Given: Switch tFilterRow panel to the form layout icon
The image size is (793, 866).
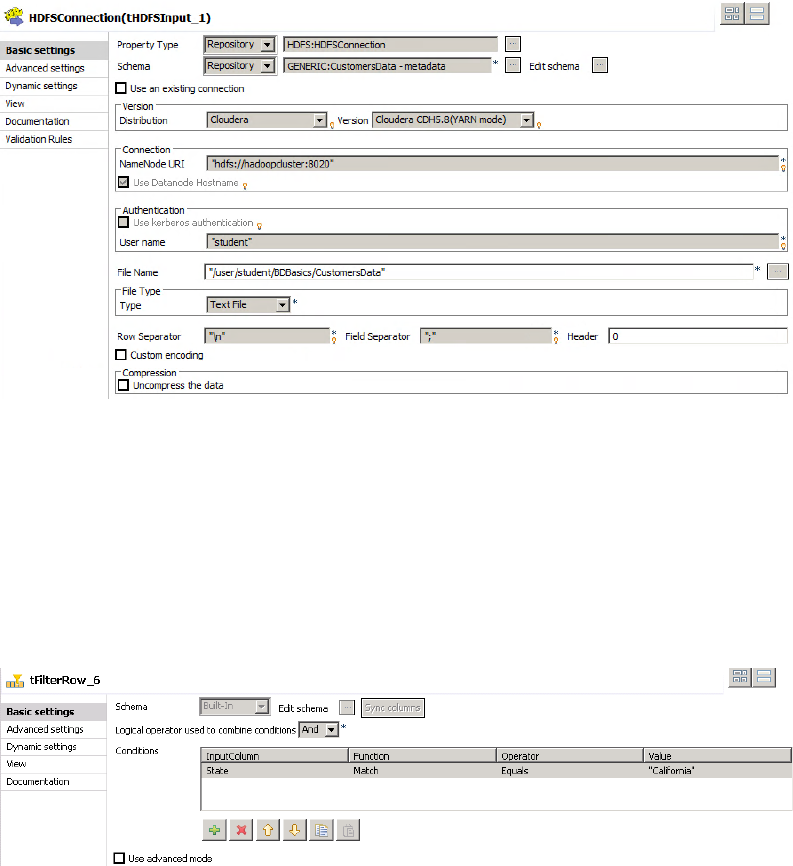Looking at the screenshot, I should point(764,677).
